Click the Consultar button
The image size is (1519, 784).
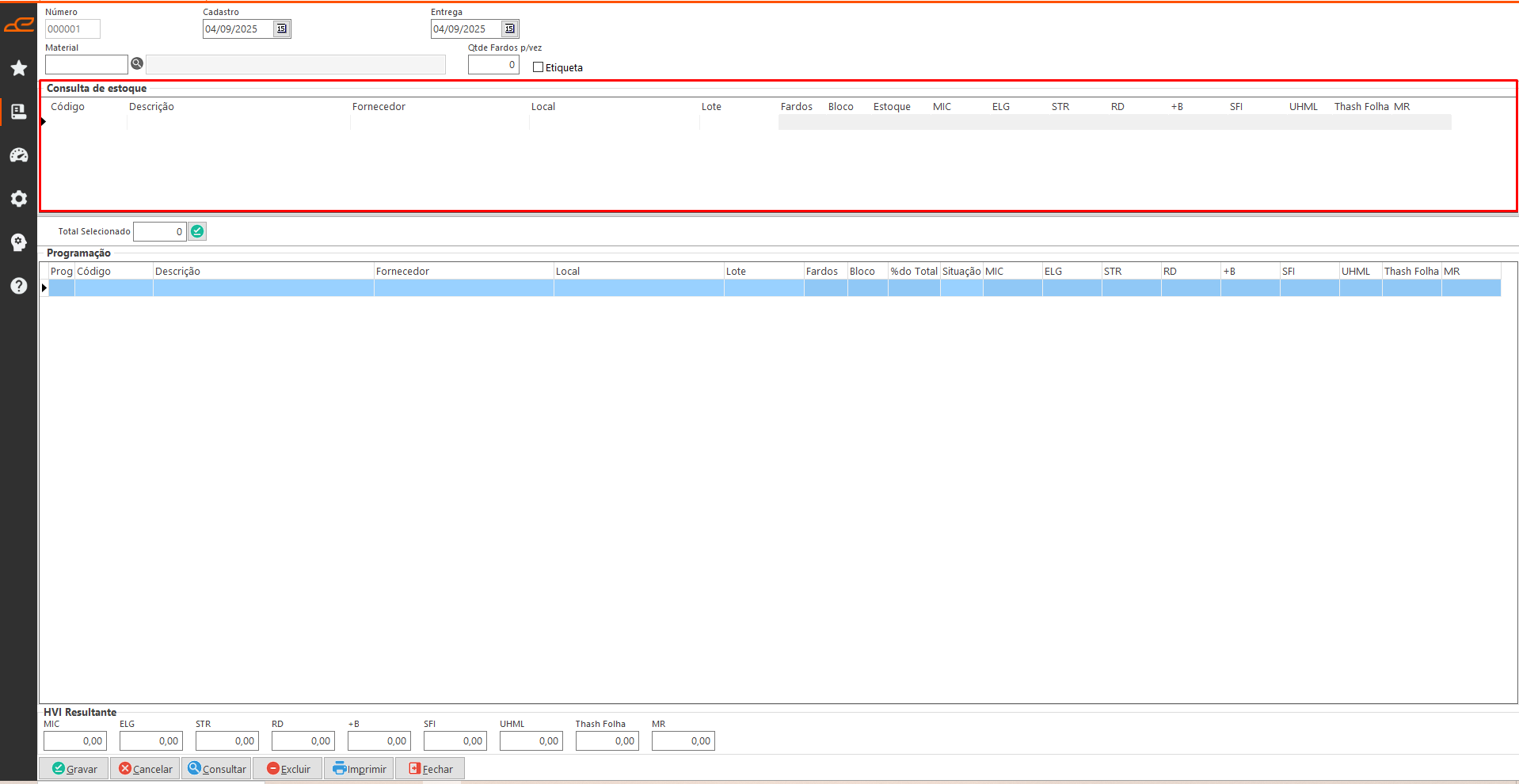pyautogui.click(x=217, y=769)
